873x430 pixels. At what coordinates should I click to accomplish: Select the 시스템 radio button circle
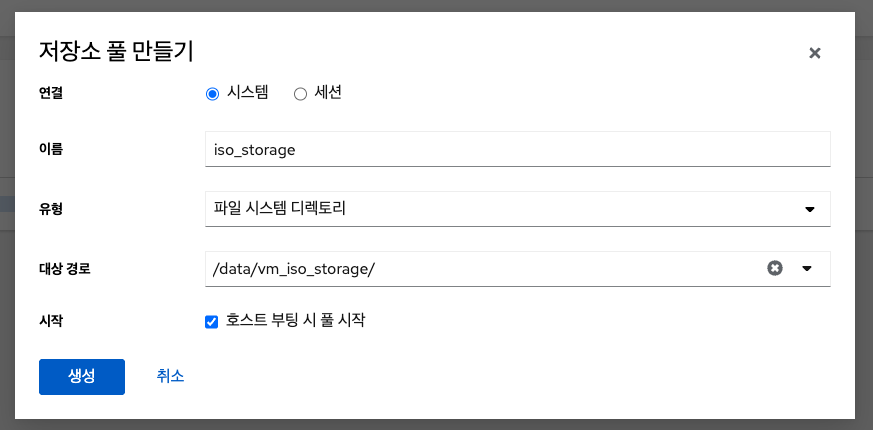(212, 94)
